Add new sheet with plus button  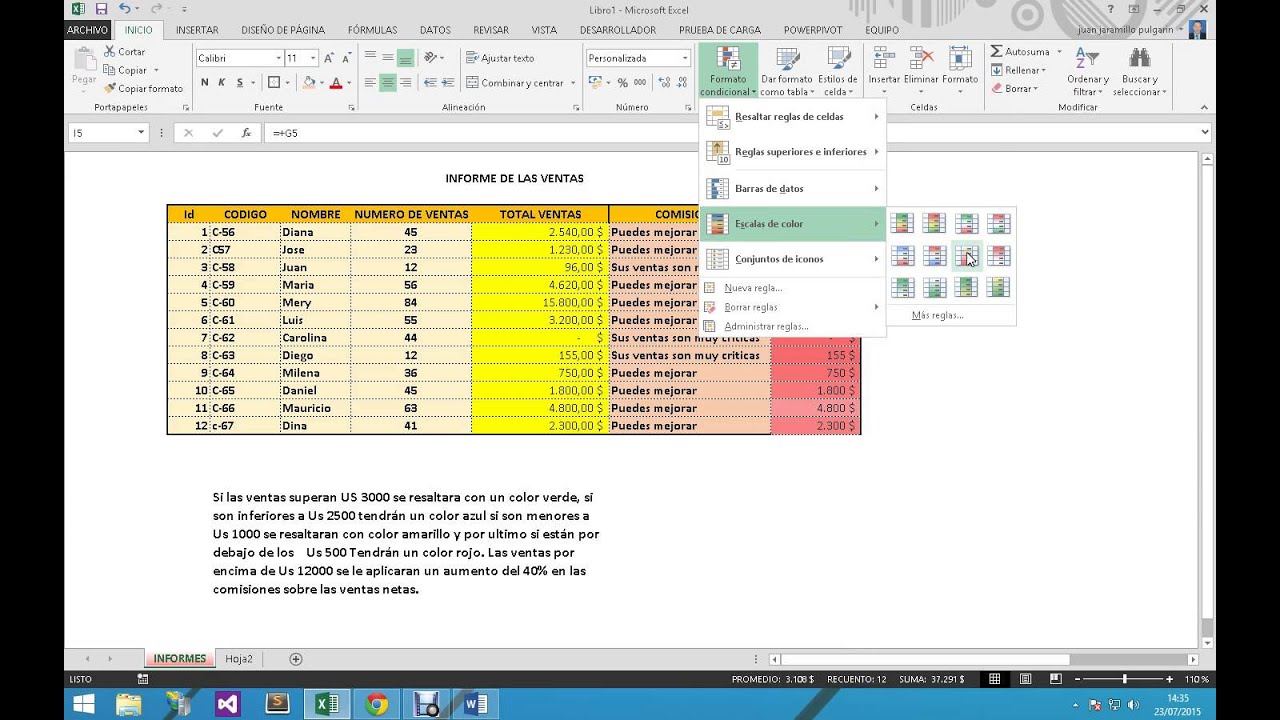tap(295, 659)
